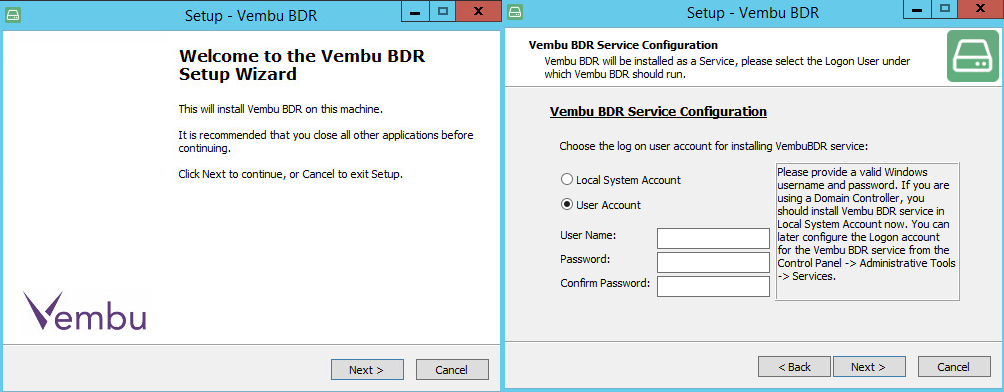The height and width of the screenshot is (392, 1004).
Task: Click the 'Welcome to the Vembu BDR Setup Wizard' heading
Action: tap(302, 65)
